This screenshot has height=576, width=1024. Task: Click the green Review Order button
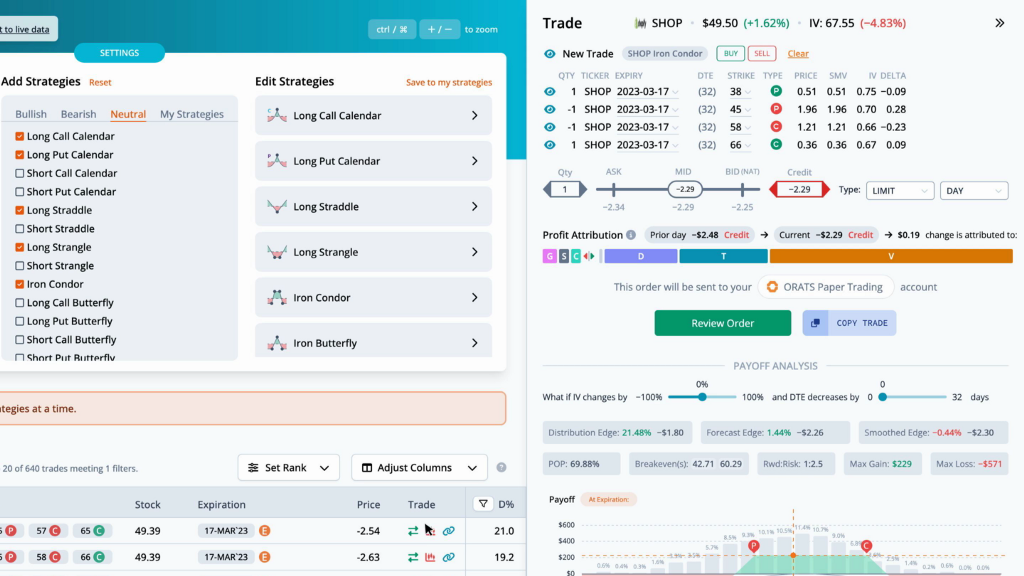(x=723, y=323)
